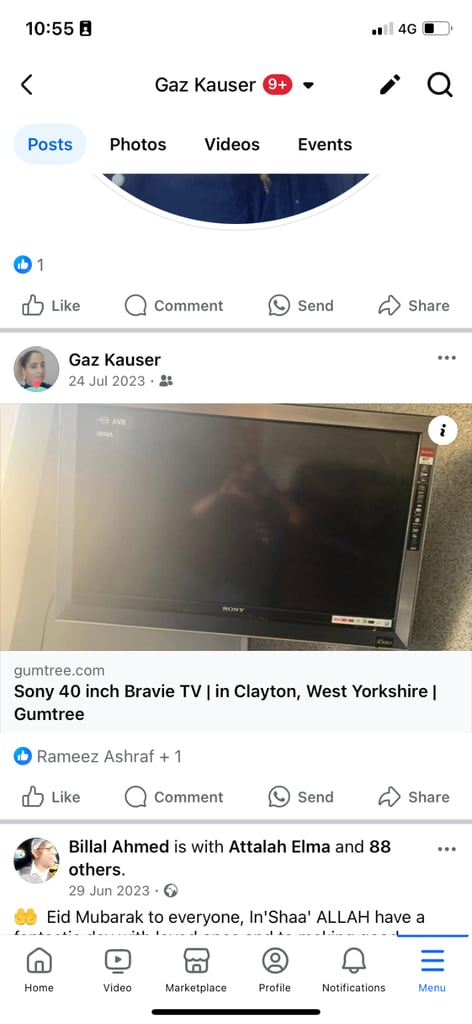Tap the info icon on TV image
This screenshot has height=1024, width=472.
point(443,430)
